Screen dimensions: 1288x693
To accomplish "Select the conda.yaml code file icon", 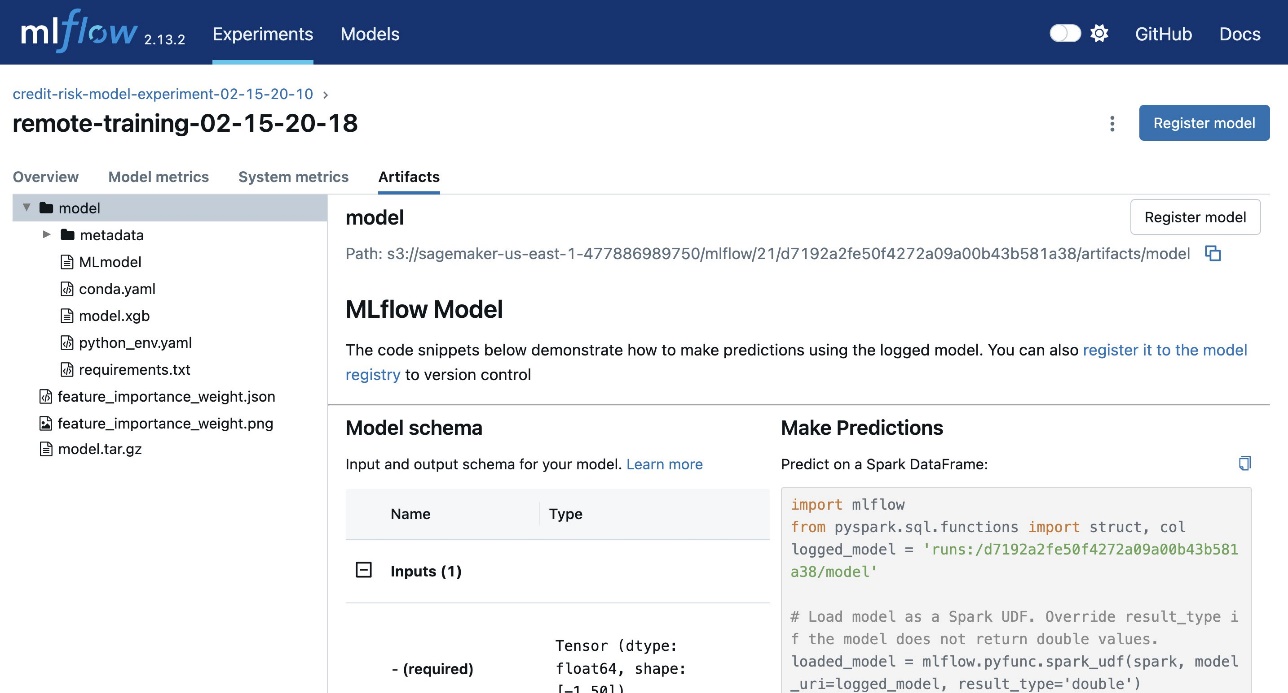I will click(x=67, y=289).
